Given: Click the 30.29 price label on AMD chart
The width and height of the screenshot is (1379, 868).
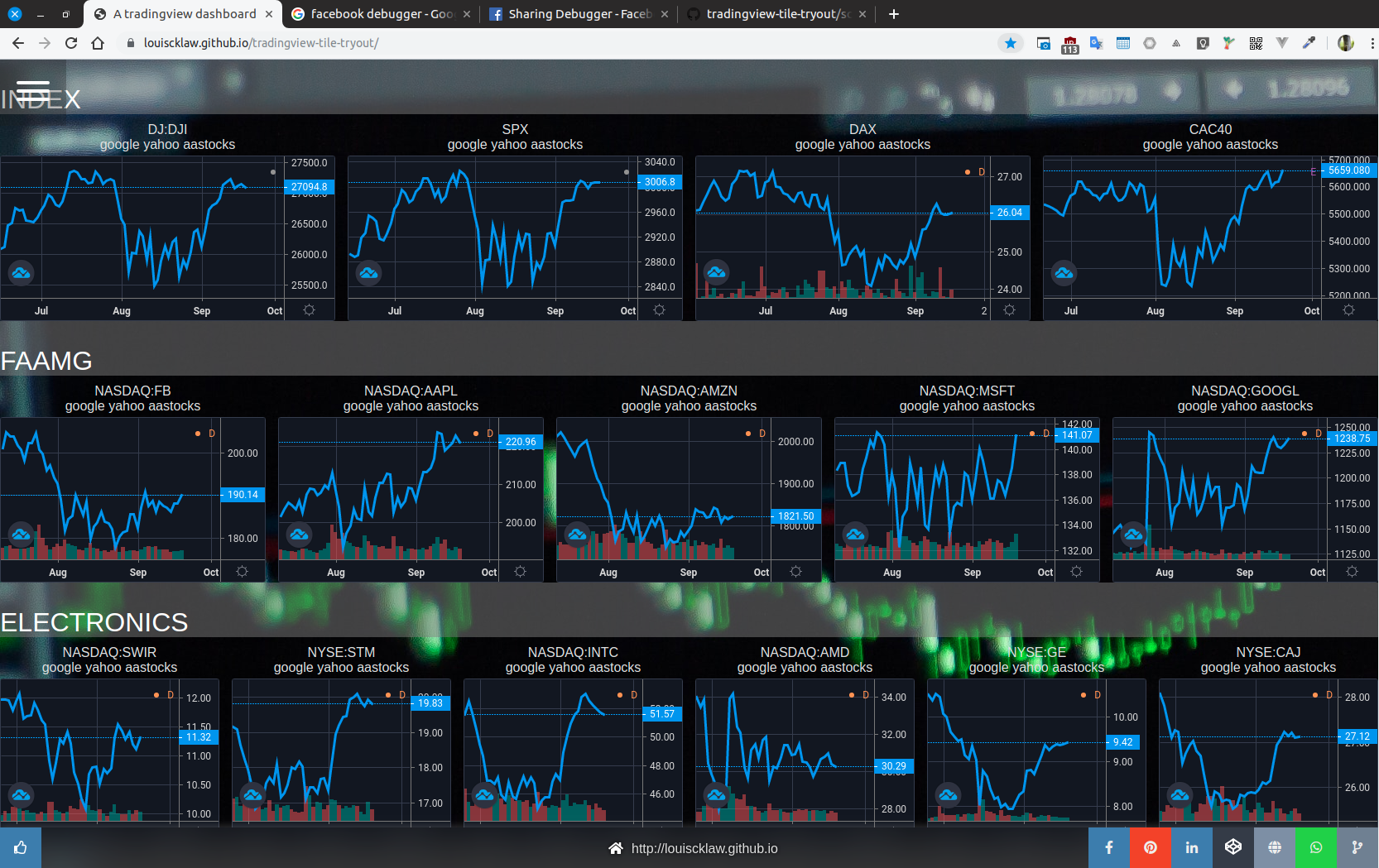Looking at the screenshot, I should [x=894, y=766].
